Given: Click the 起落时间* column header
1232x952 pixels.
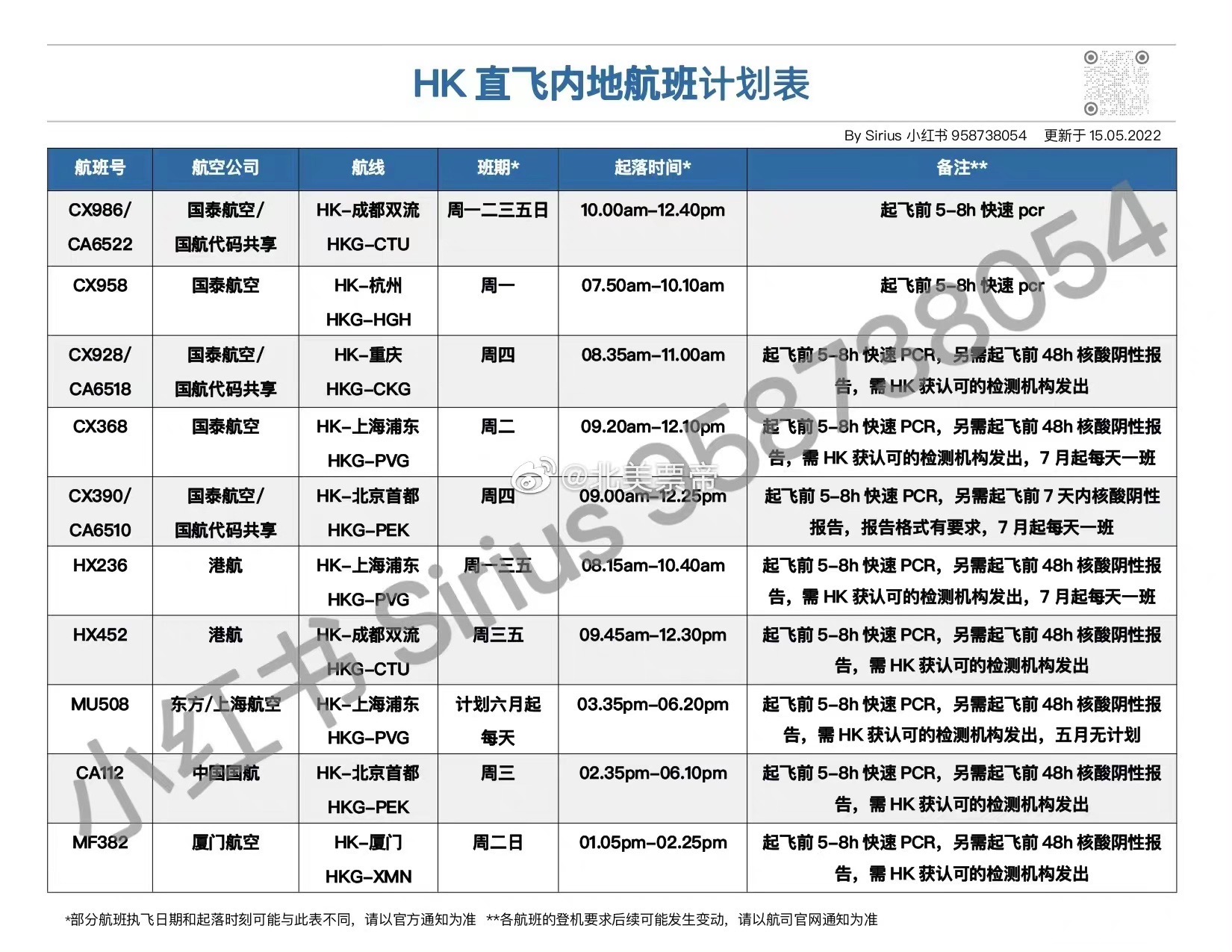Looking at the screenshot, I should tap(652, 168).
